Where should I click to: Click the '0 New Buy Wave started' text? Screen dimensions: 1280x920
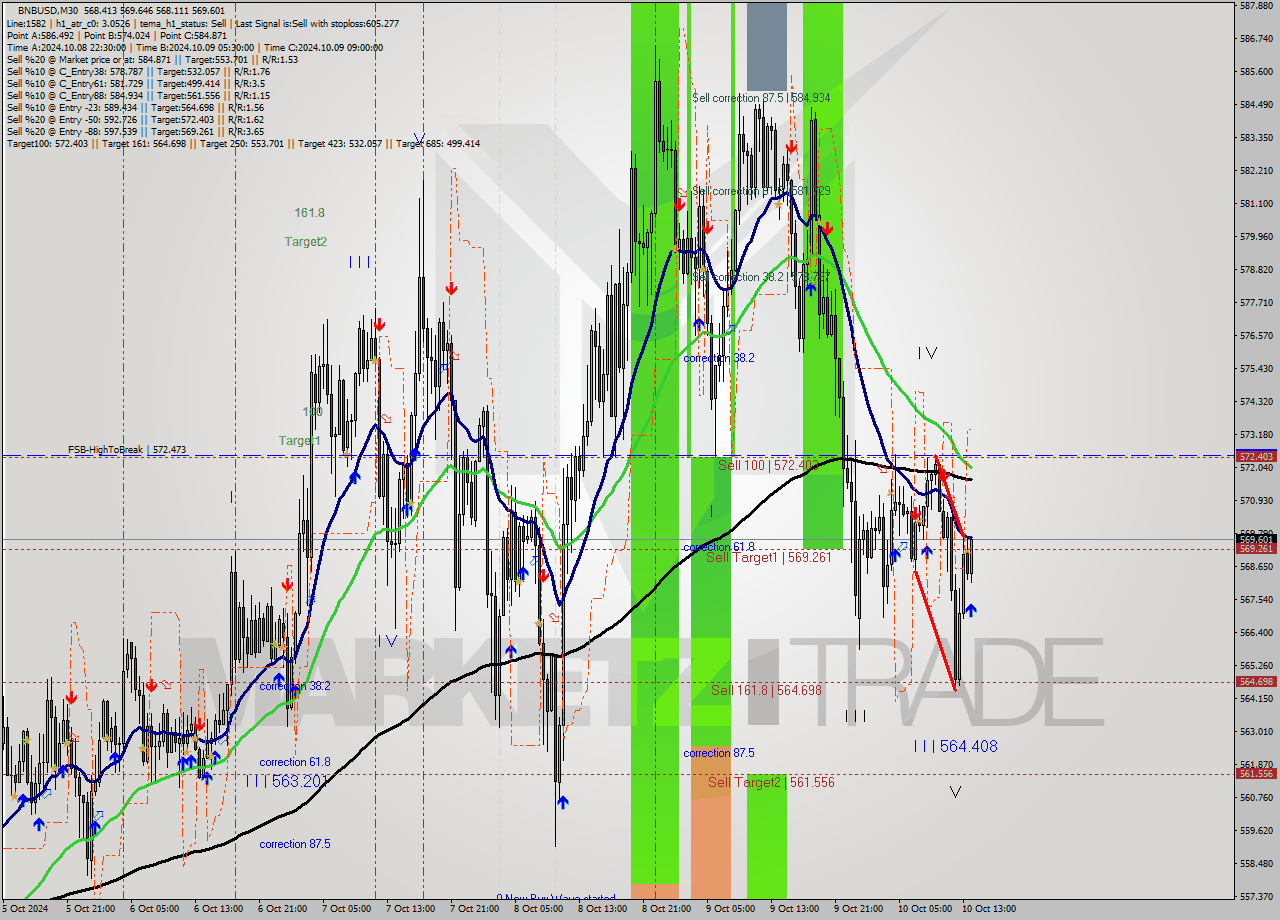pyautogui.click(x=555, y=898)
